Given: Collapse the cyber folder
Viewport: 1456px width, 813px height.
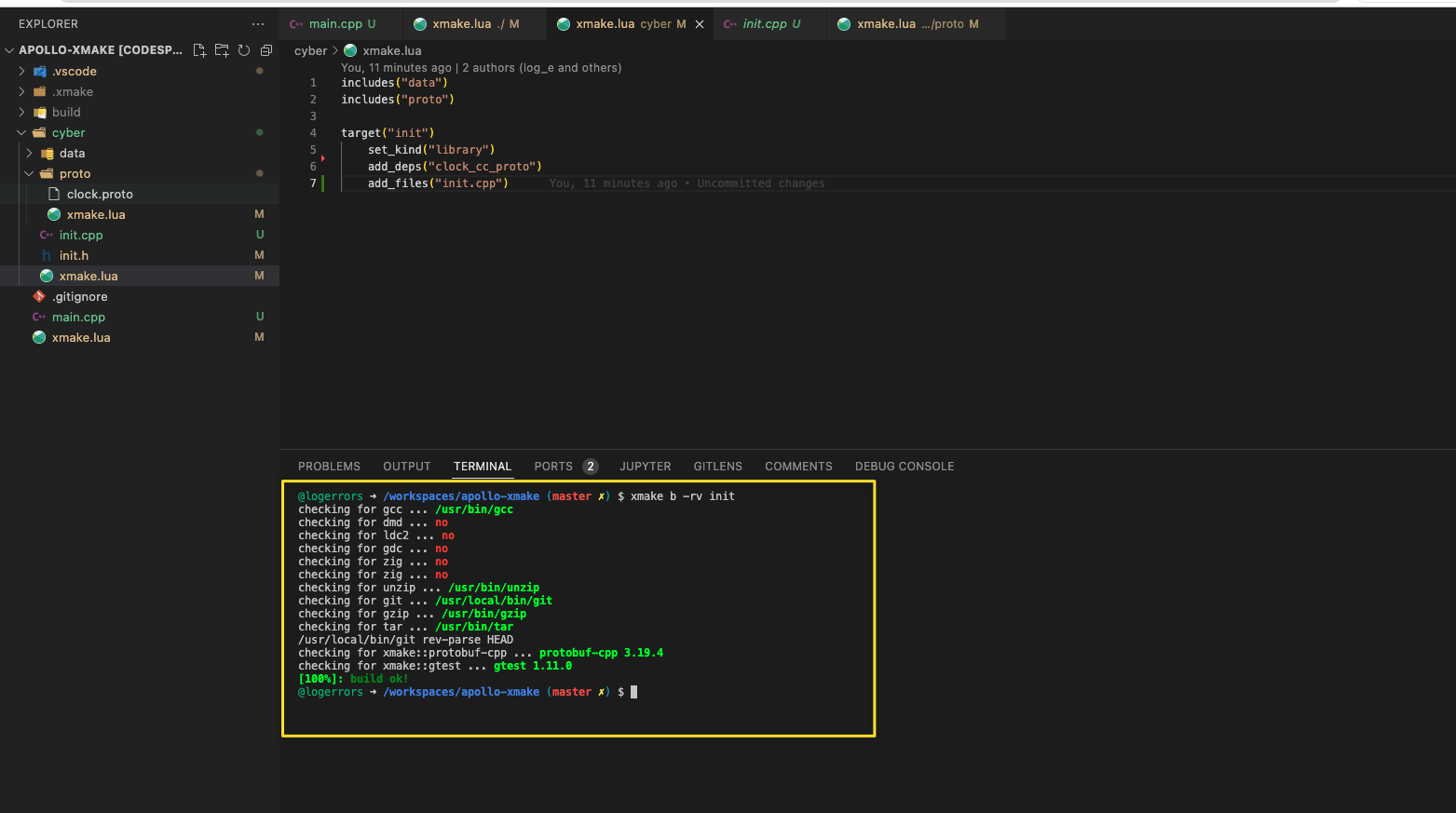Looking at the screenshot, I should tap(22, 132).
